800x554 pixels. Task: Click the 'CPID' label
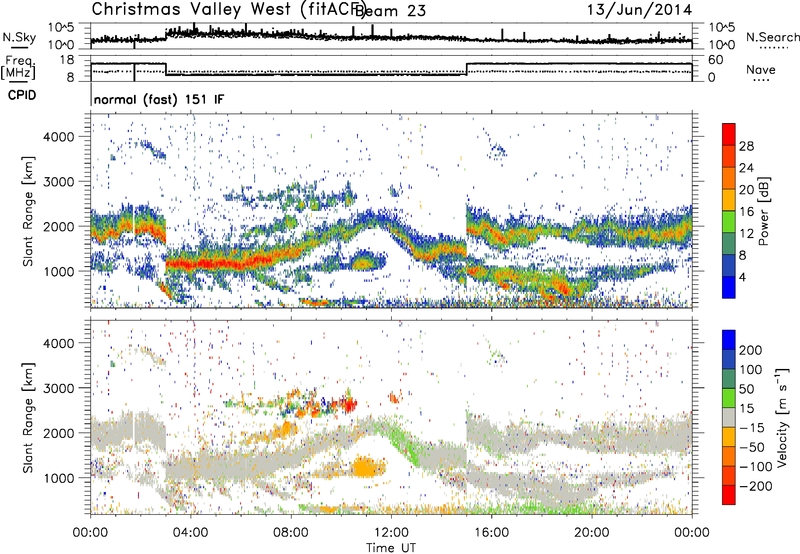22,95
